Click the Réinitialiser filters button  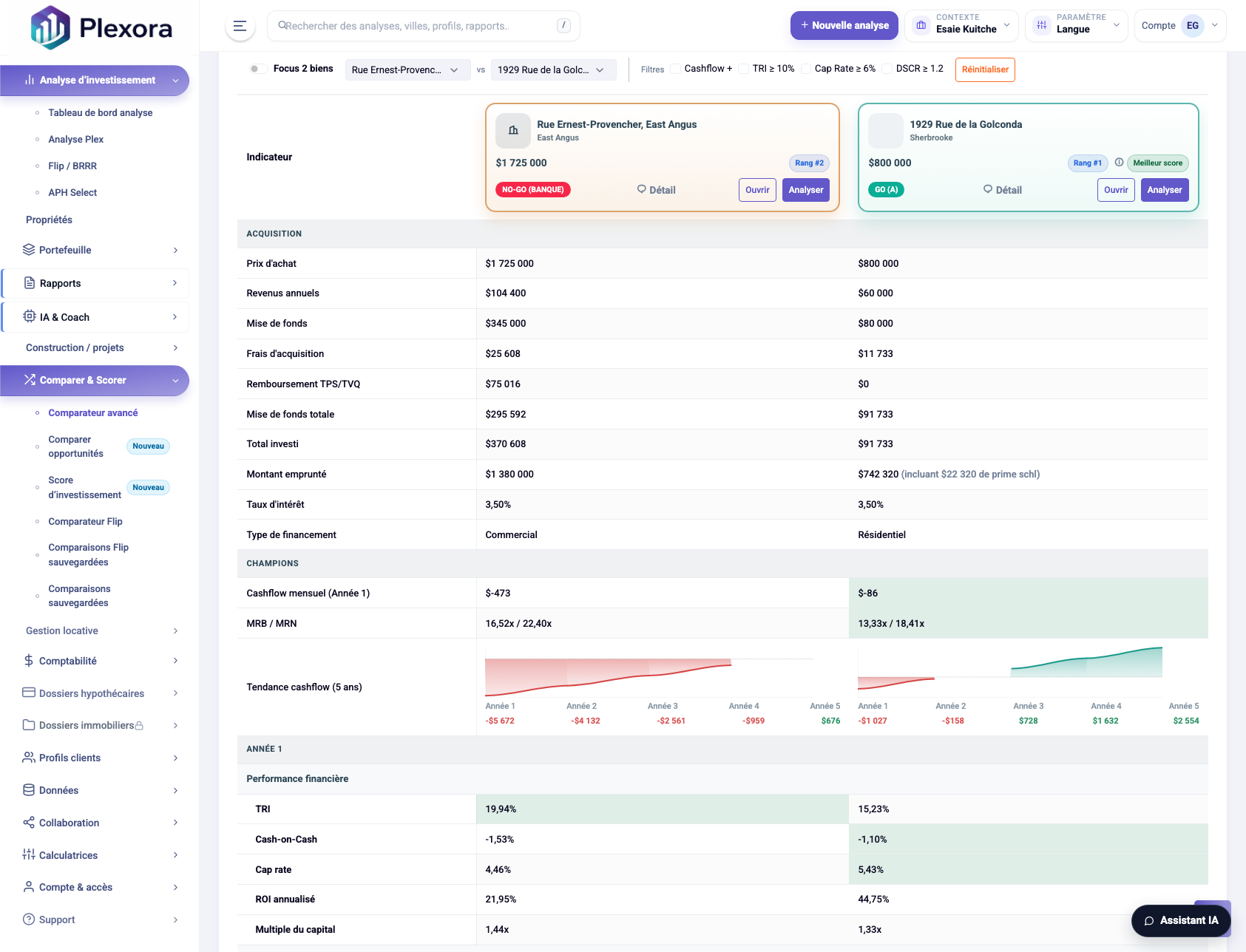coord(984,69)
